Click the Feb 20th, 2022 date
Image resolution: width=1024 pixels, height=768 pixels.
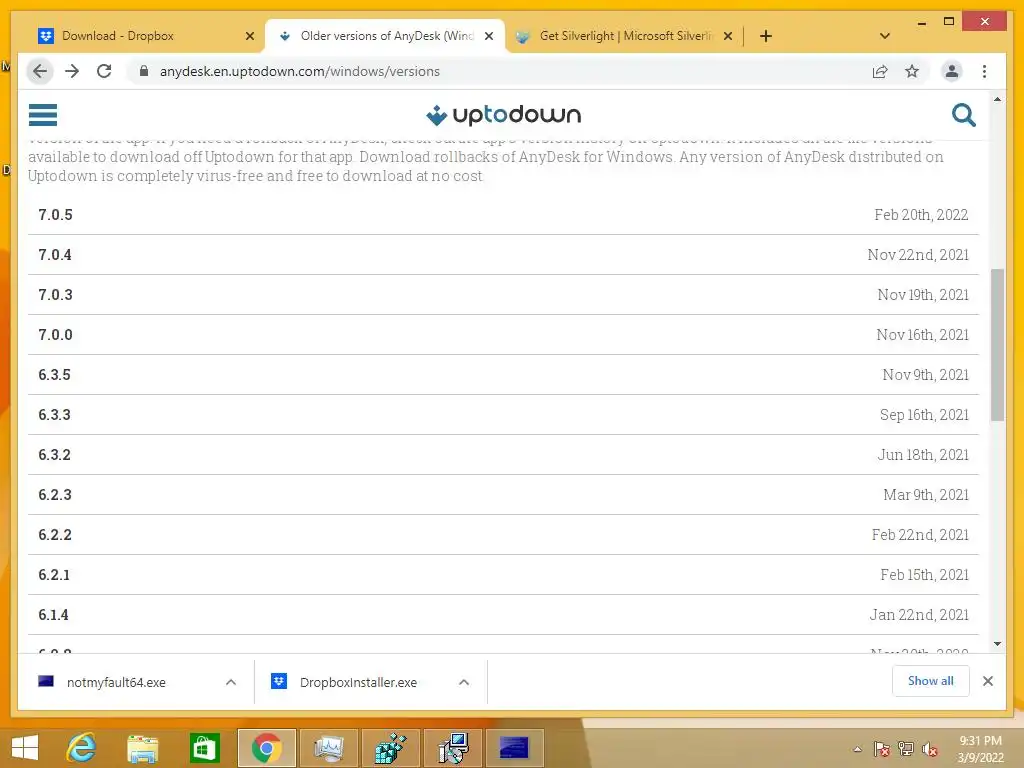[921, 215]
